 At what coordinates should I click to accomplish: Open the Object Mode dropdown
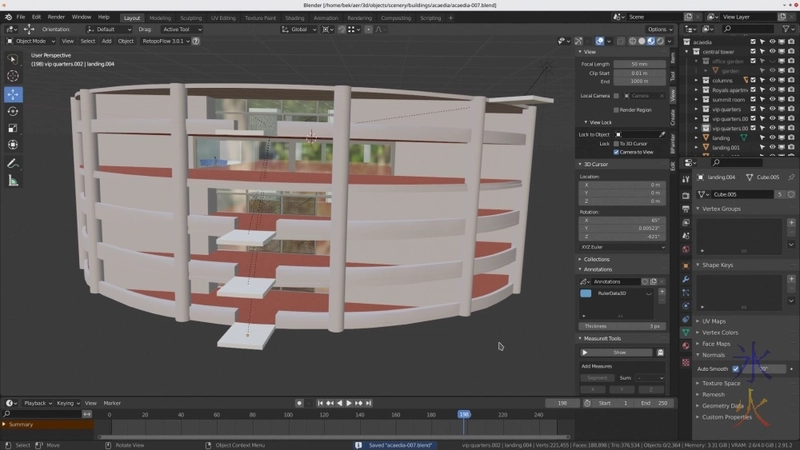pos(29,41)
